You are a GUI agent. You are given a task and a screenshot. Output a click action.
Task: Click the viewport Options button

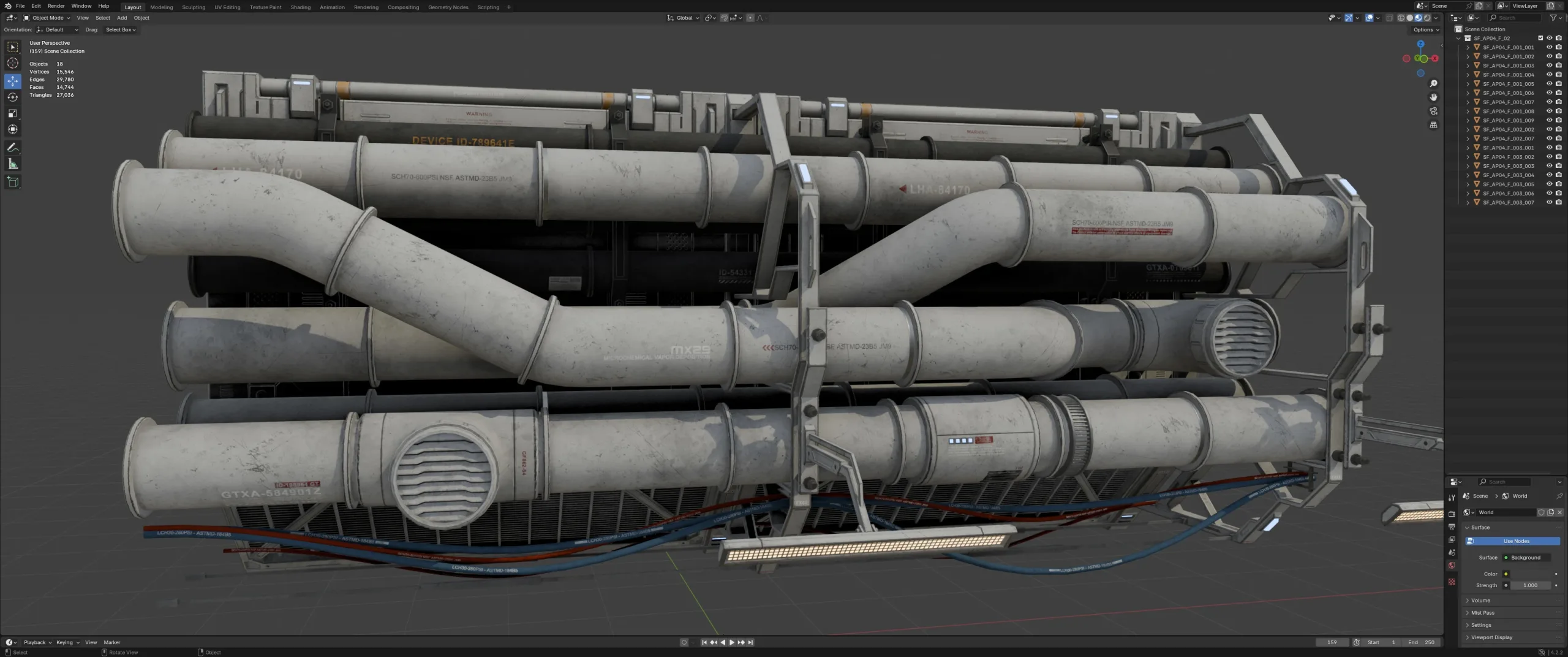pyautogui.click(x=1426, y=29)
